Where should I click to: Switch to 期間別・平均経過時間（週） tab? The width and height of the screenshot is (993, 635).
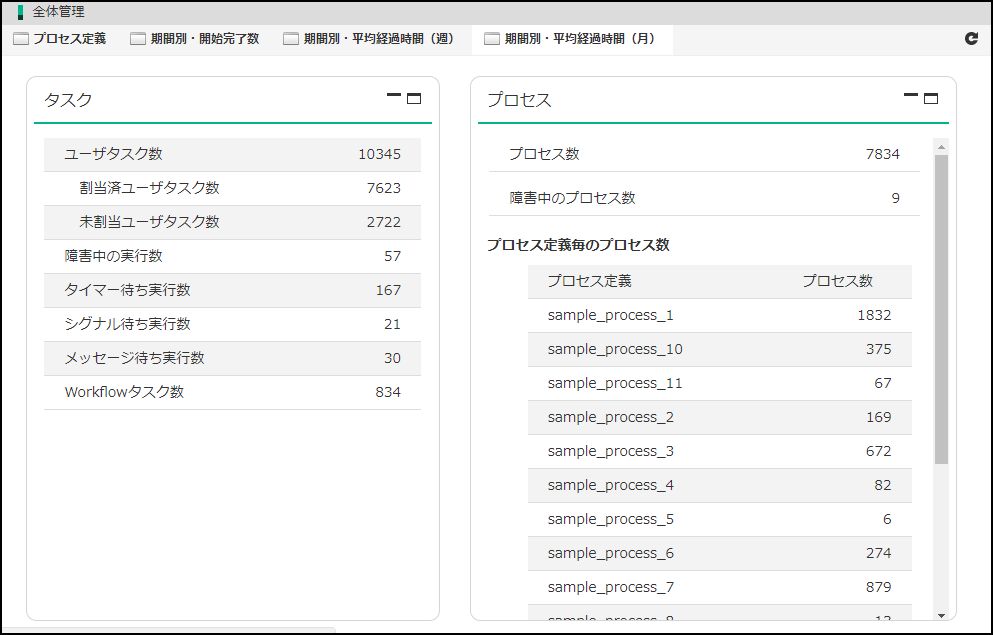[379, 39]
